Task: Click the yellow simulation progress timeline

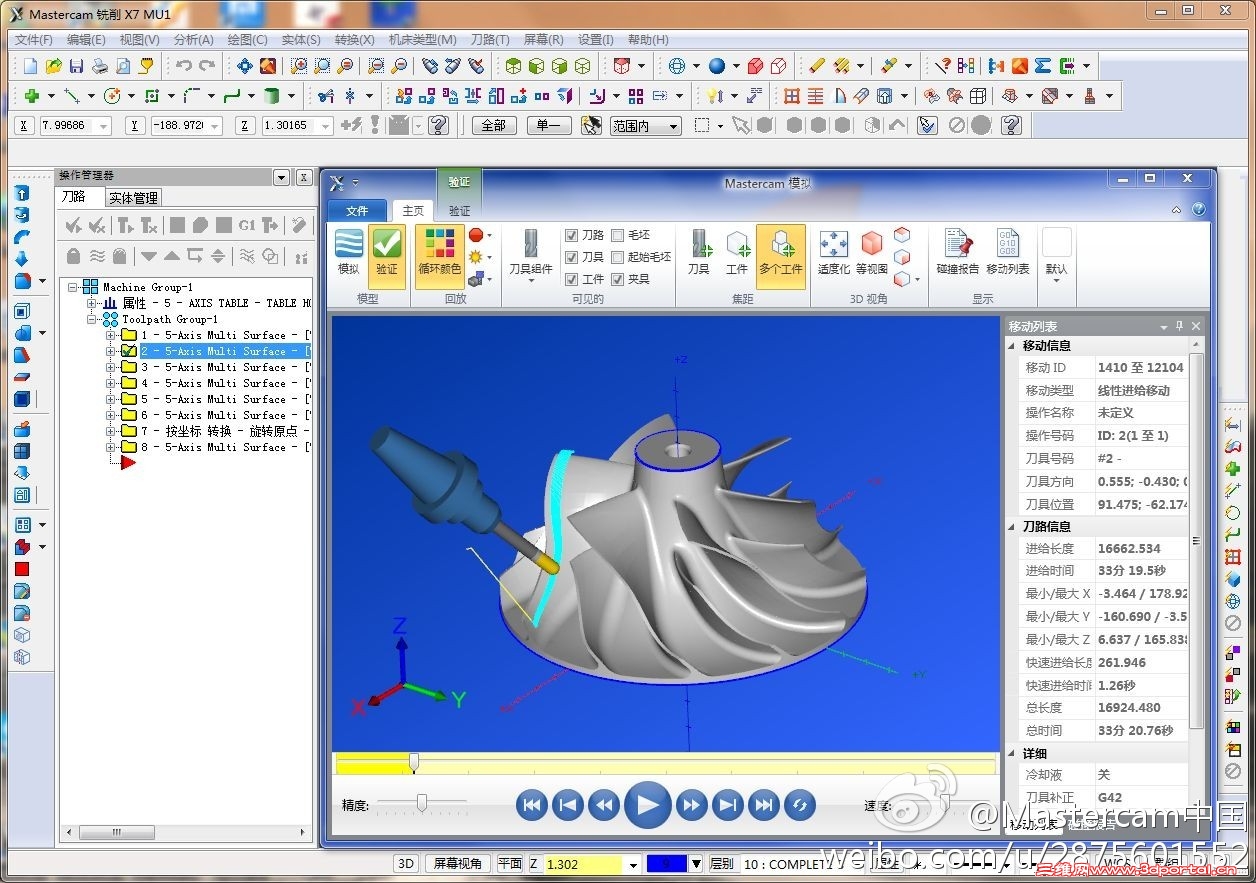Action: pos(665,765)
